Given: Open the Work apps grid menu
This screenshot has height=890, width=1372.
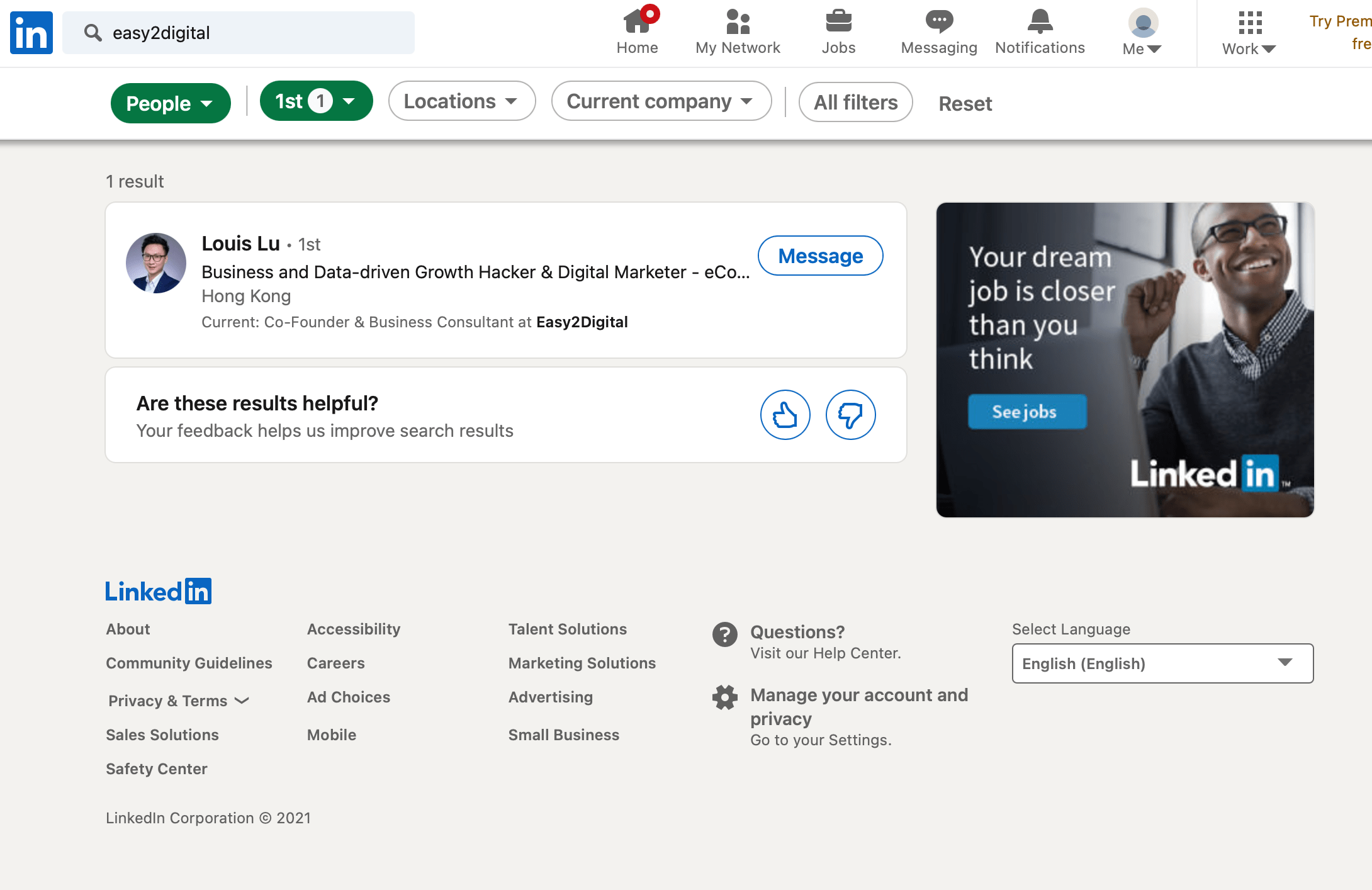Looking at the screenshot, I should tap(1250, 23).
